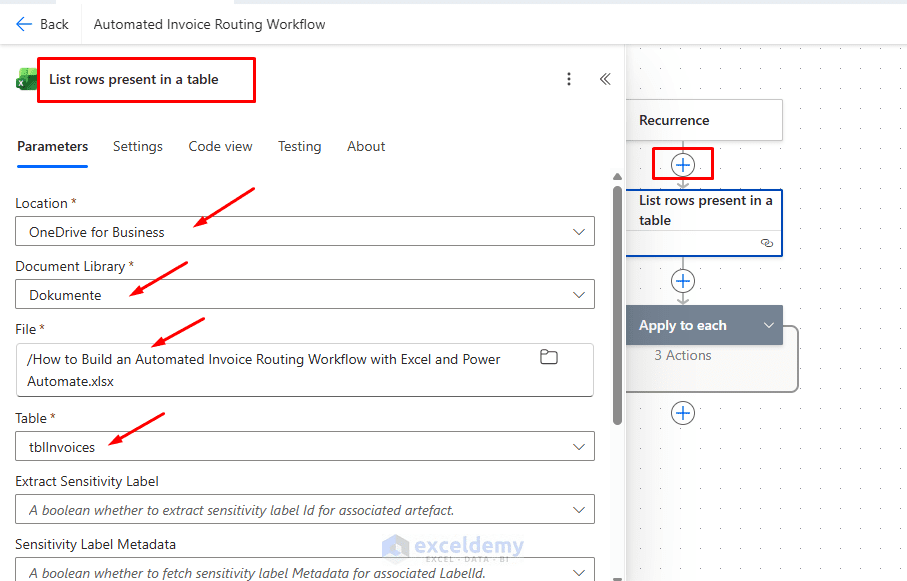Switch to the Settings tab
The width and height of the screenshot is (907, 581).
[x=138, y=146]
